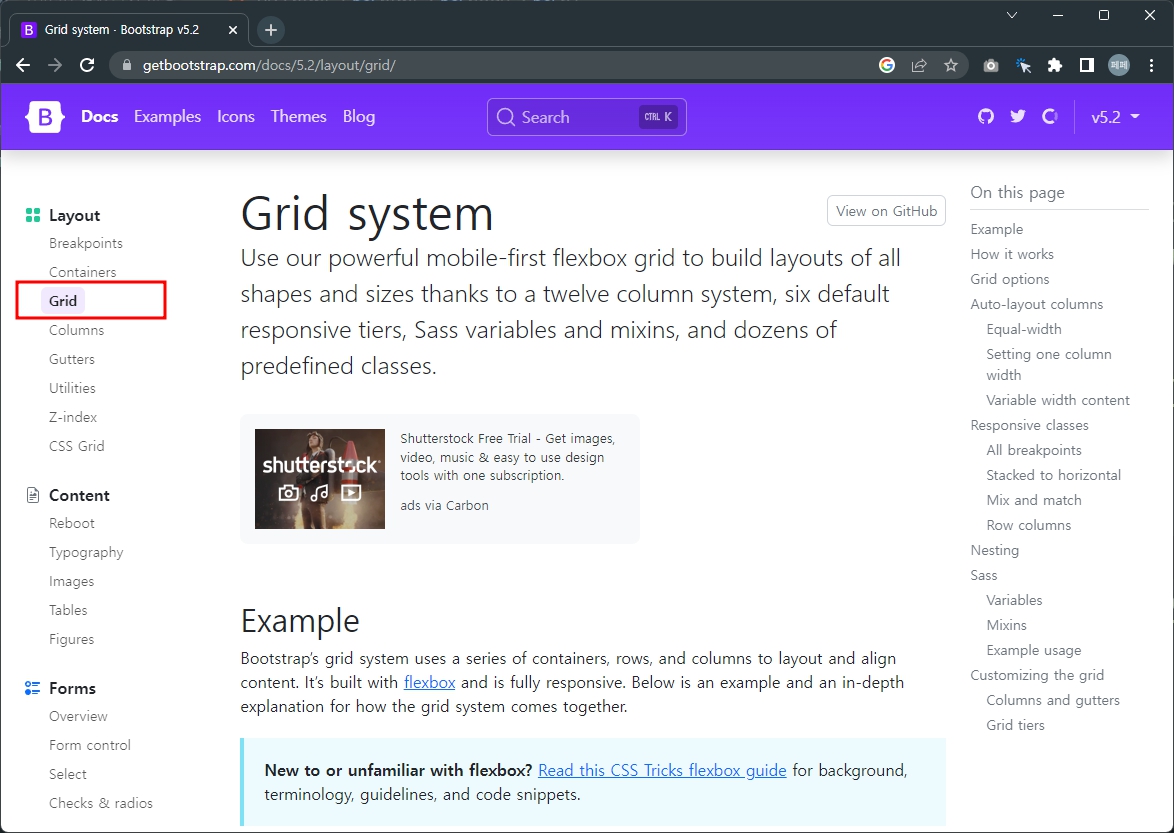Viewport: 1174px width, 833px height.
Task: Open Chrome extensions via the puzzle icon
Action: click(1055, 64)
